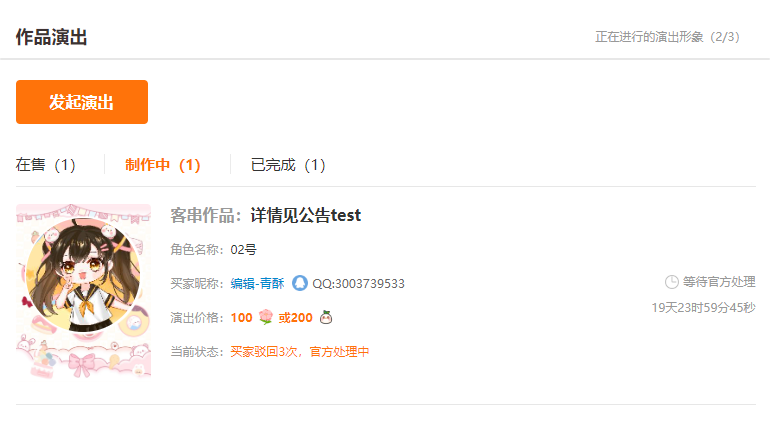Click the pink flower currency icon
Image resolution: width=770 pixels, height=424 pixels.
click(x=266, y=317)
